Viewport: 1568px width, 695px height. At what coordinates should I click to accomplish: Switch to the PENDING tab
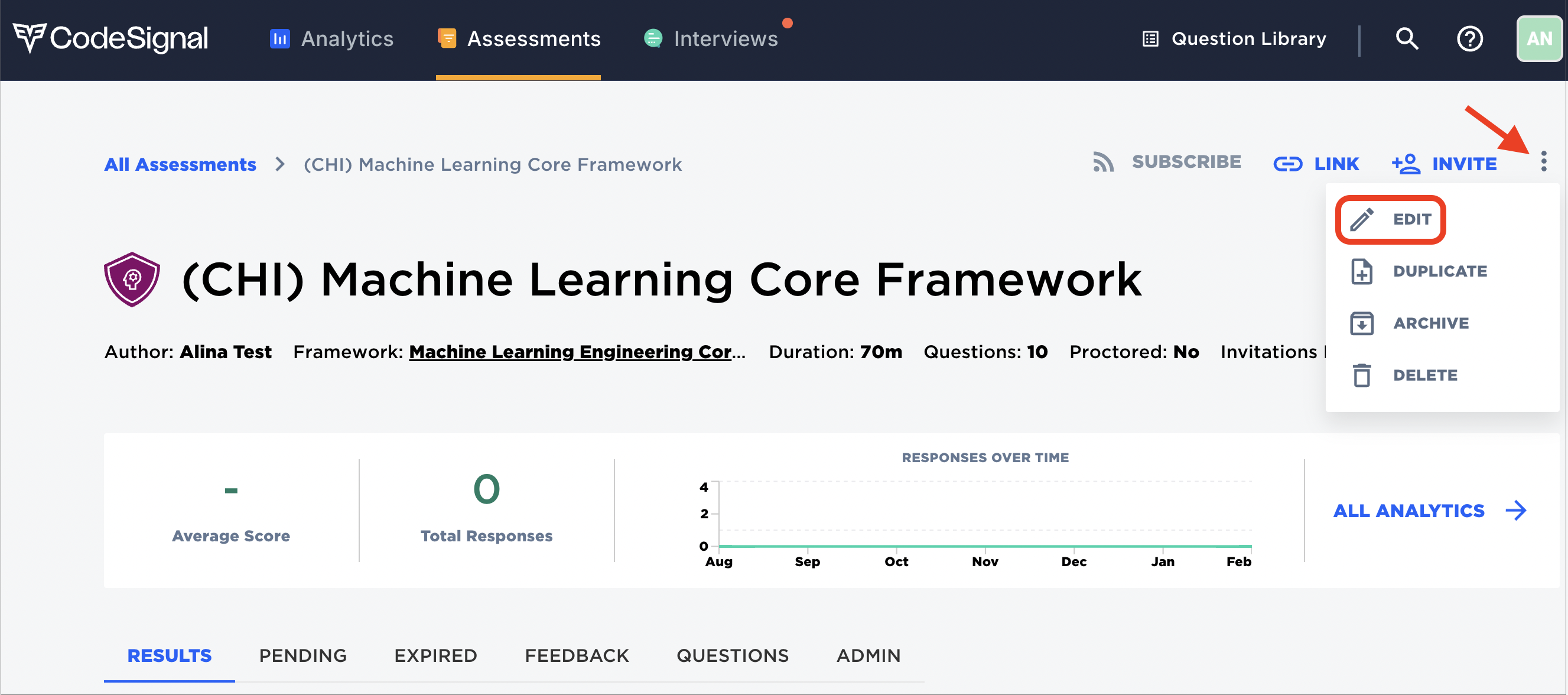pyautogui.click(x=302, y=655)
